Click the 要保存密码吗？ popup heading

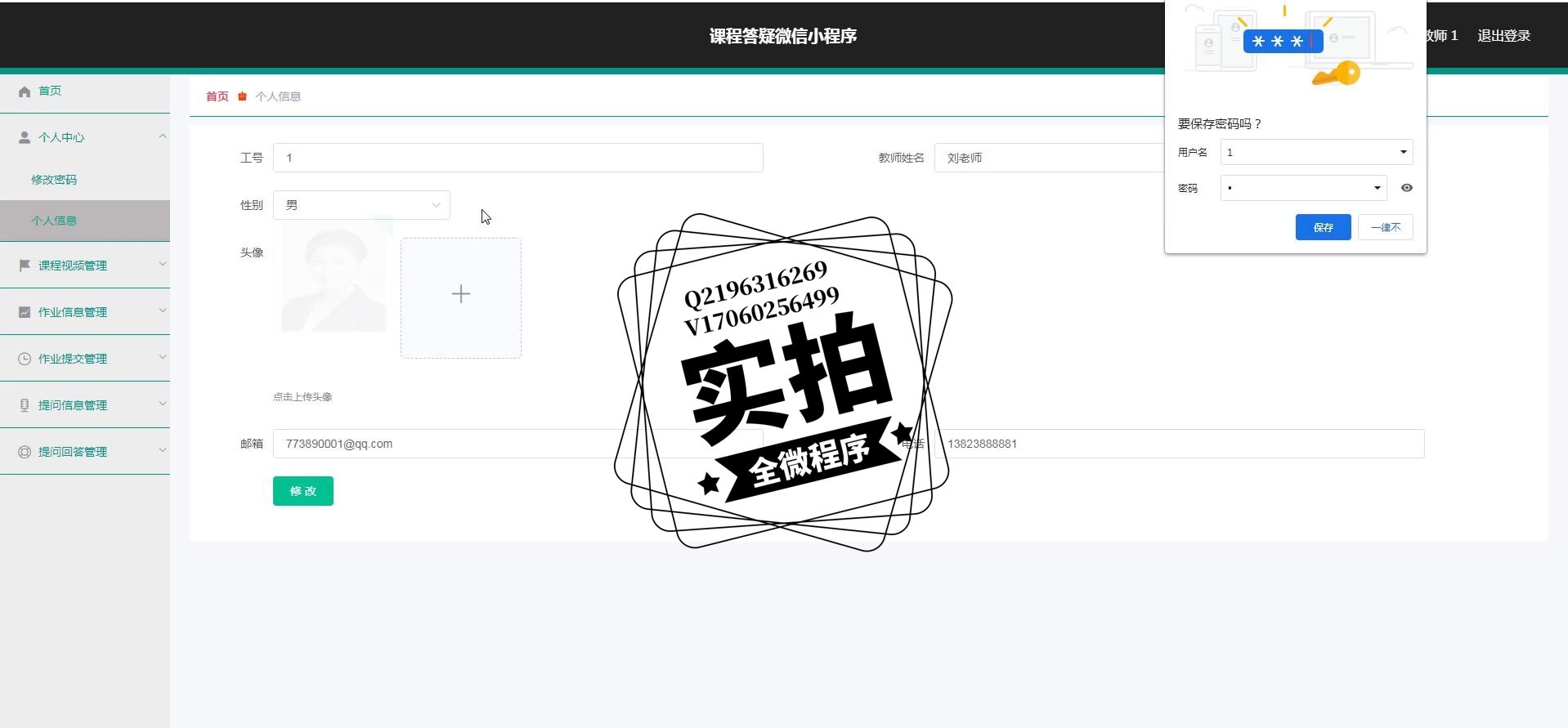(1220, 124)
